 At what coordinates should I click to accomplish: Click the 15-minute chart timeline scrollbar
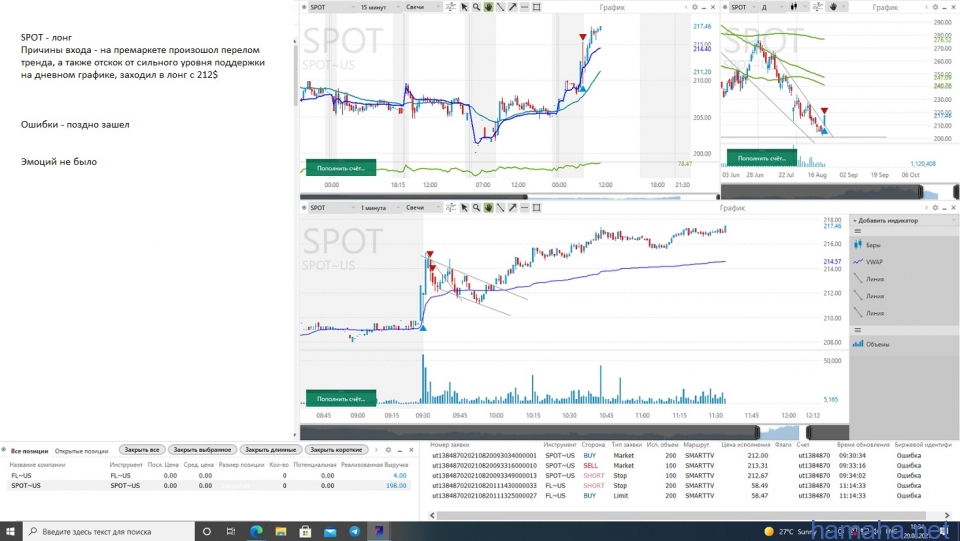click(508, 196)
